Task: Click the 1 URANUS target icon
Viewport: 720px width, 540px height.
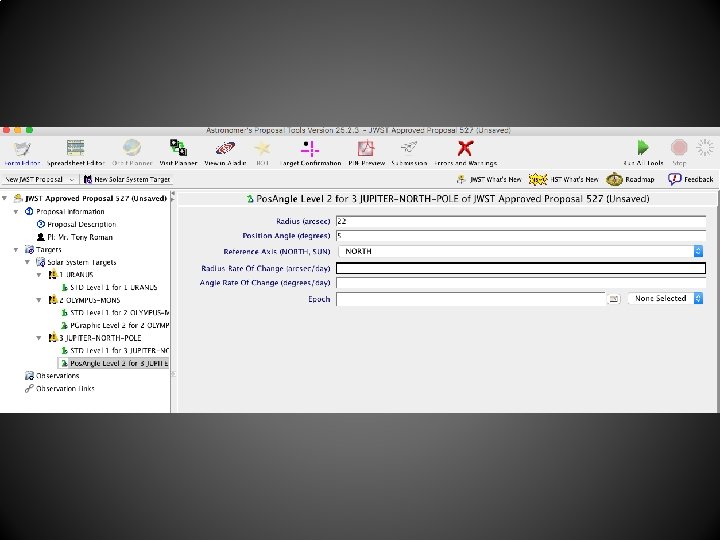Action: pos(53,275)
